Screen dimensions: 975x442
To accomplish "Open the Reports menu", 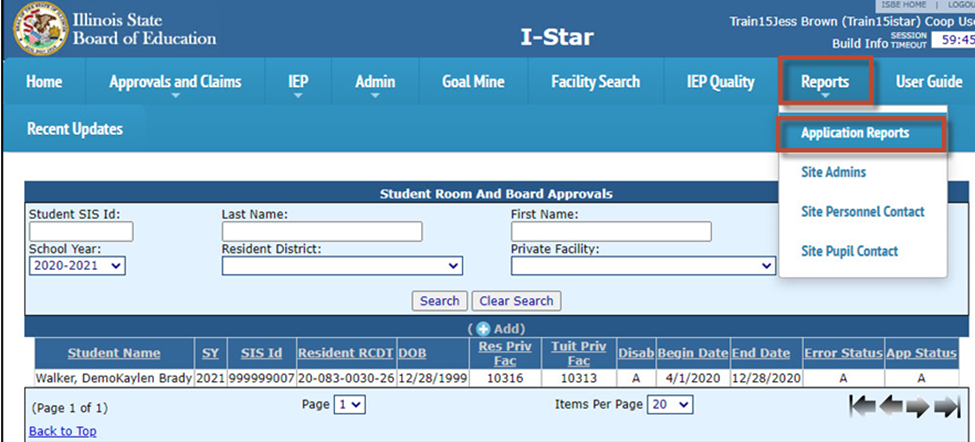I will coord(825,81).
